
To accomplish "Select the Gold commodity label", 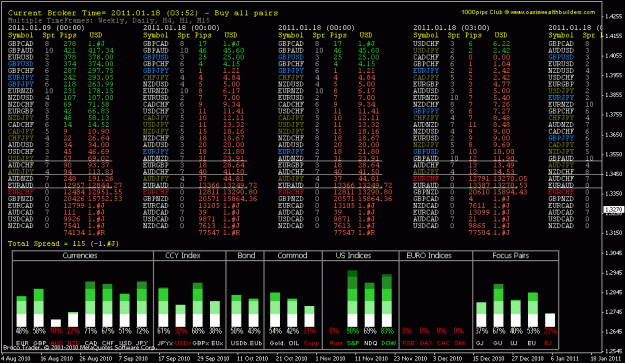I will tap(276, 343).
